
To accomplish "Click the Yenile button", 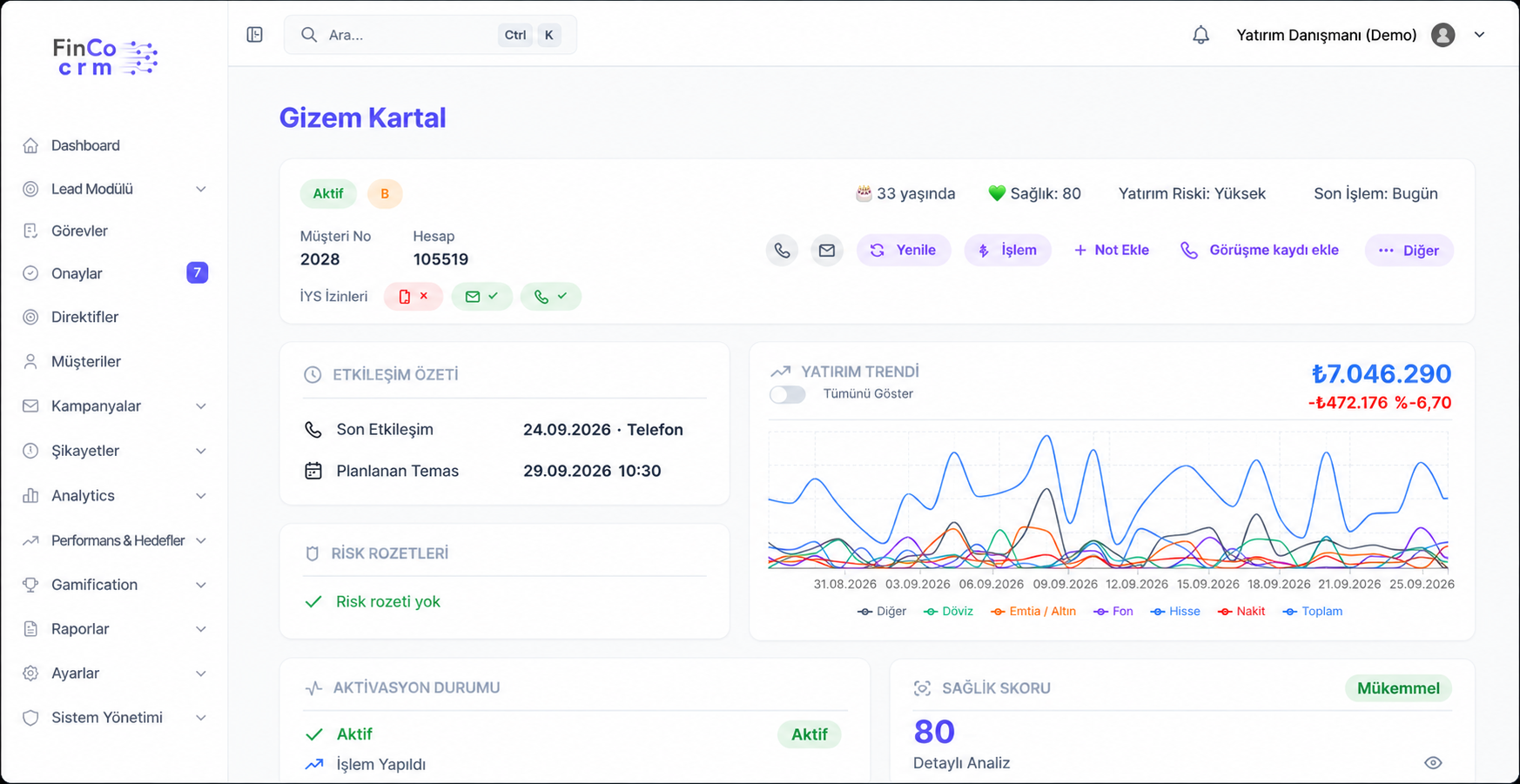I will pyautogui.click(x=903, y=251).
